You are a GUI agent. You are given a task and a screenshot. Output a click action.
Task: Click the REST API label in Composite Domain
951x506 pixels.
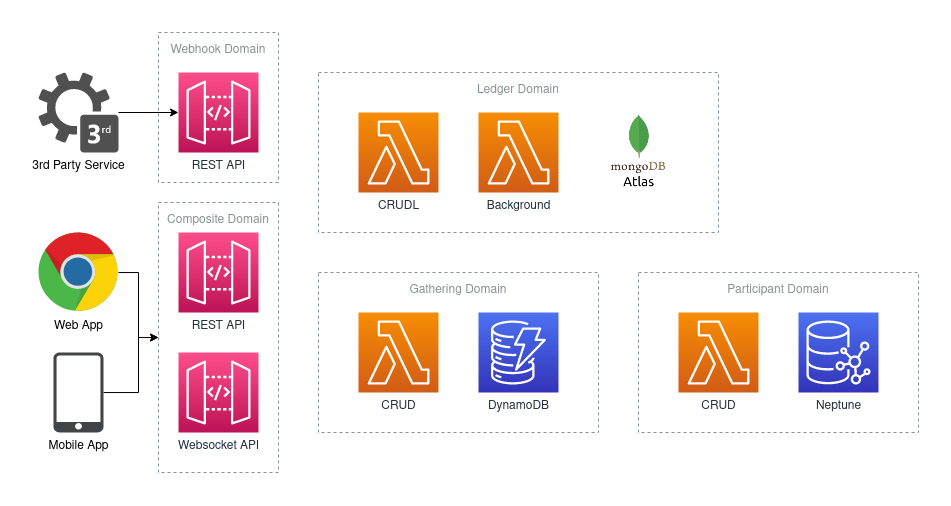click(x=218, y=325)
